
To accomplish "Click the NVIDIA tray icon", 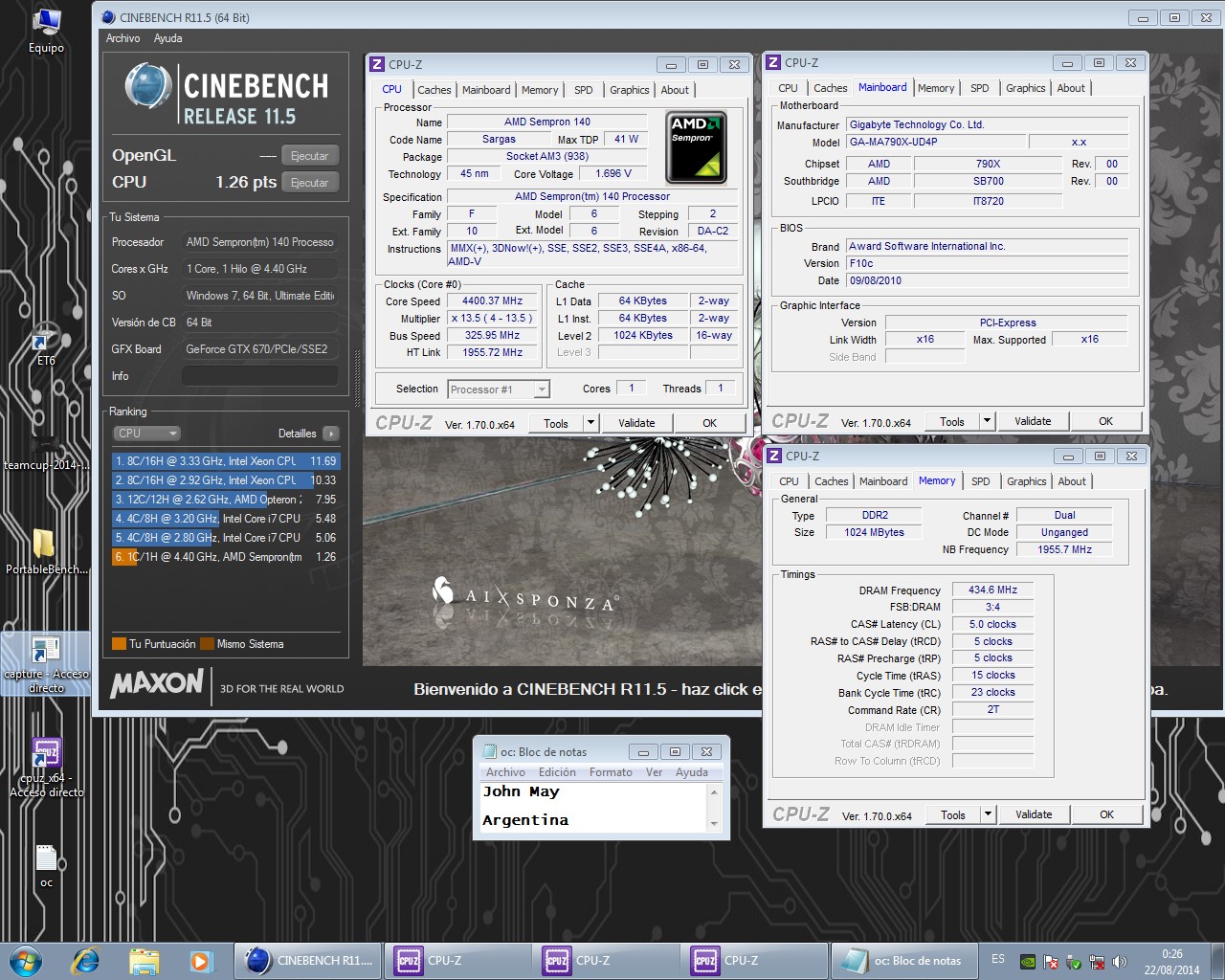I will click(1028, 962).
